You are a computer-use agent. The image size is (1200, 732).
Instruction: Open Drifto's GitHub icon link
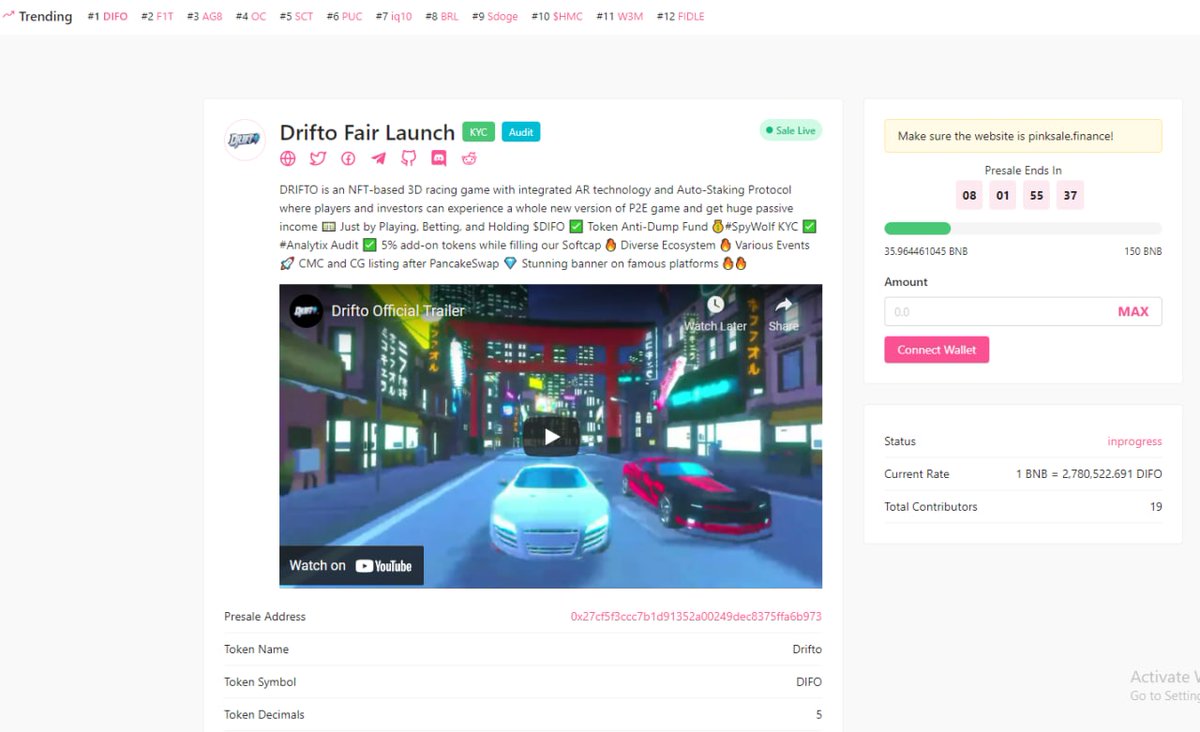[408, 158]
